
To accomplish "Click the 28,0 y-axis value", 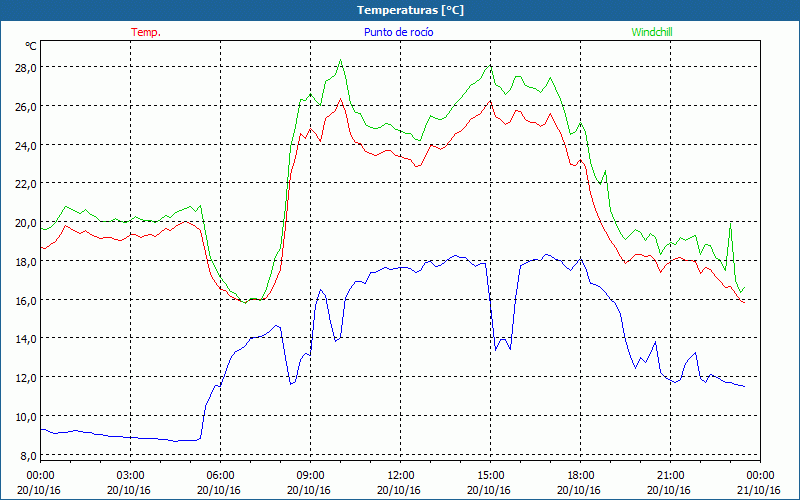I will pos(26,68).
